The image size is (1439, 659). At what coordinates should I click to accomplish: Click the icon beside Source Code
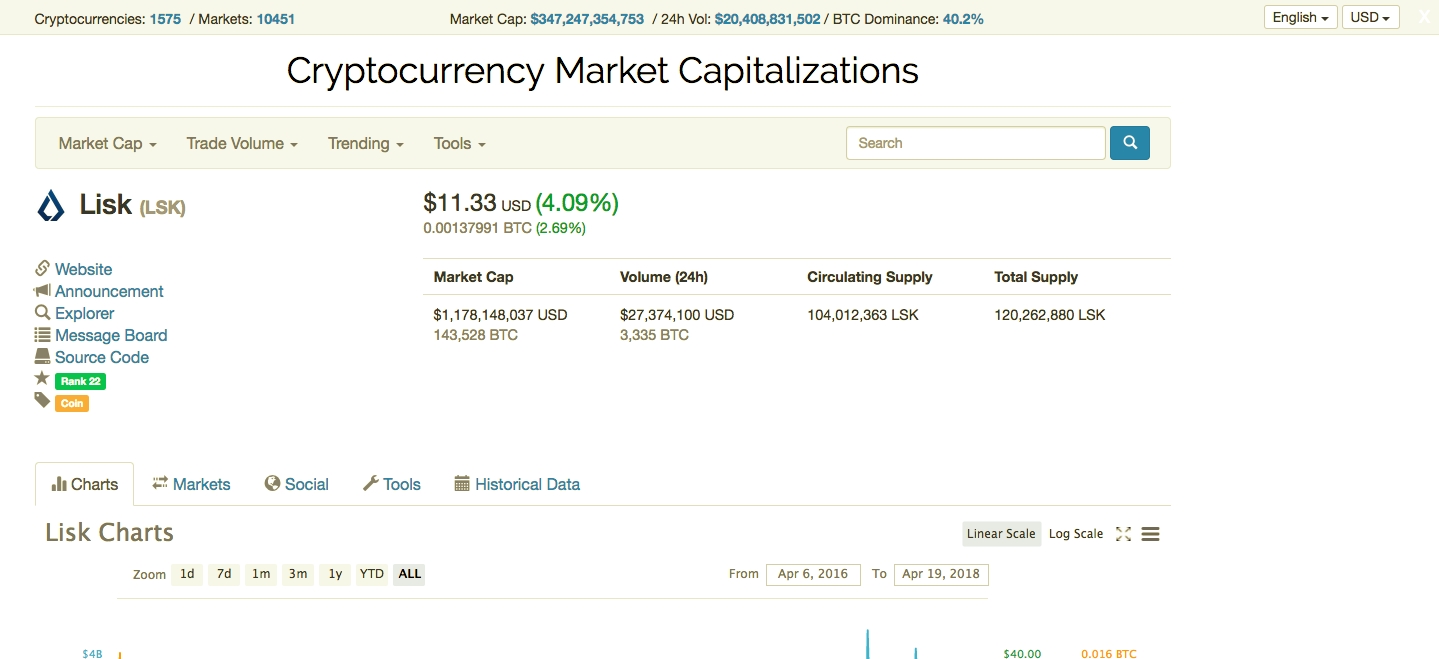tap(42, 356)
